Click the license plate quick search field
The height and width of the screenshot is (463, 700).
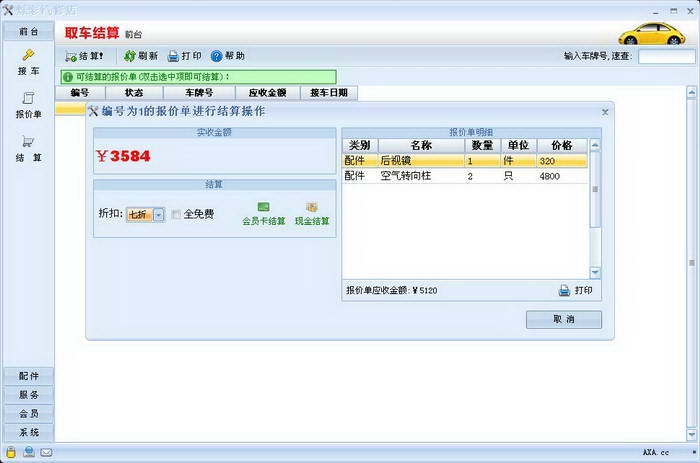pos(667,56)
